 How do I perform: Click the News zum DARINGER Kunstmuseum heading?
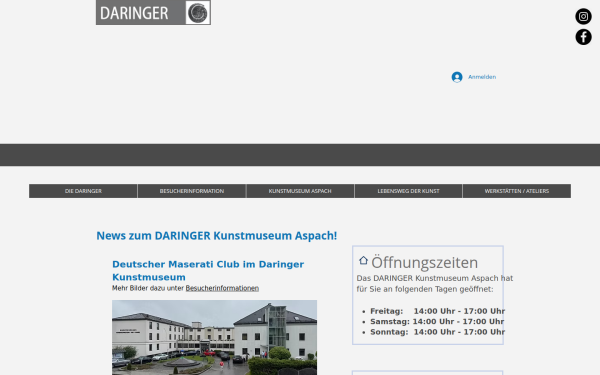(217, 236)
